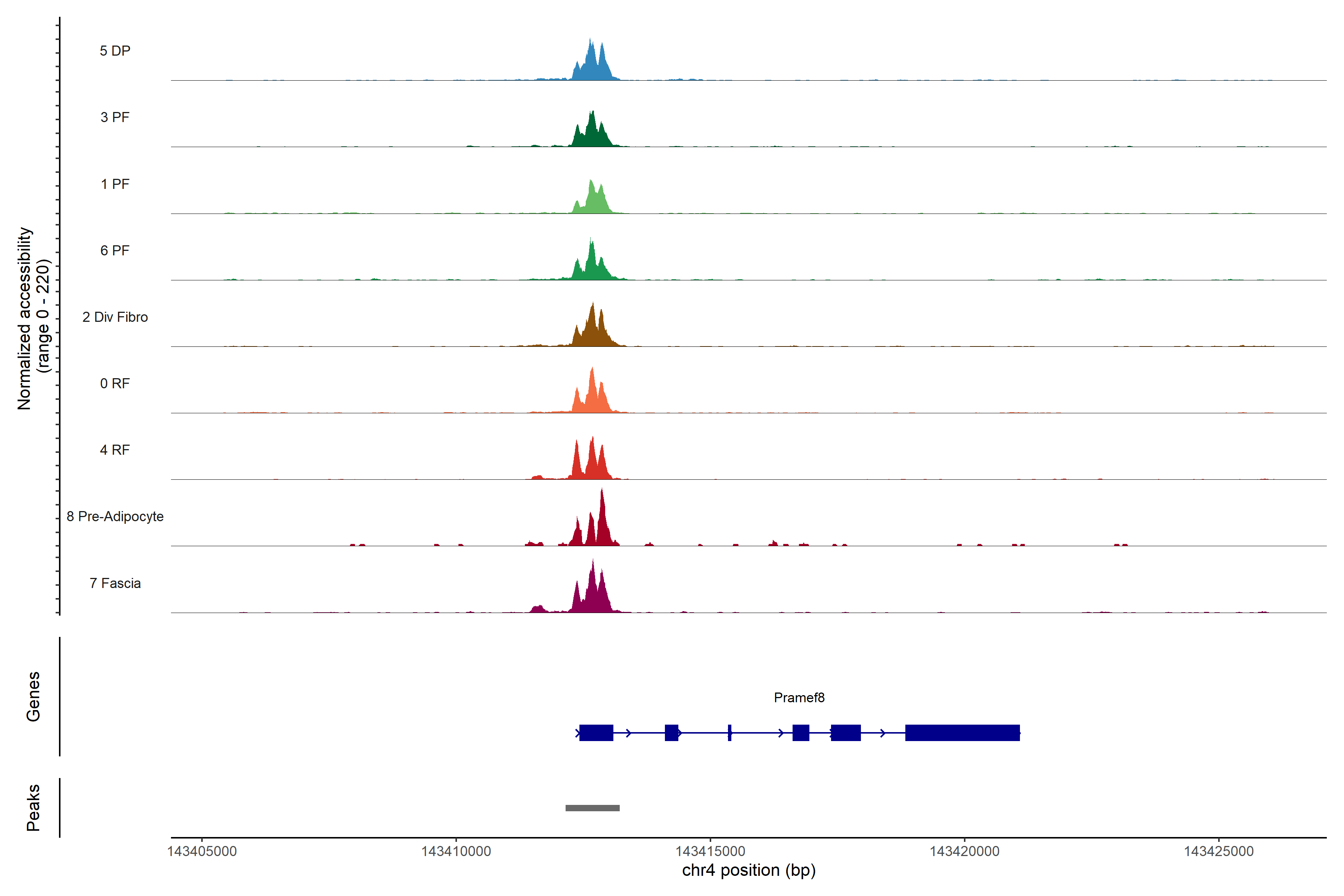
Task: Click the first Pramef8 exon block
Action: pos(596,732)
